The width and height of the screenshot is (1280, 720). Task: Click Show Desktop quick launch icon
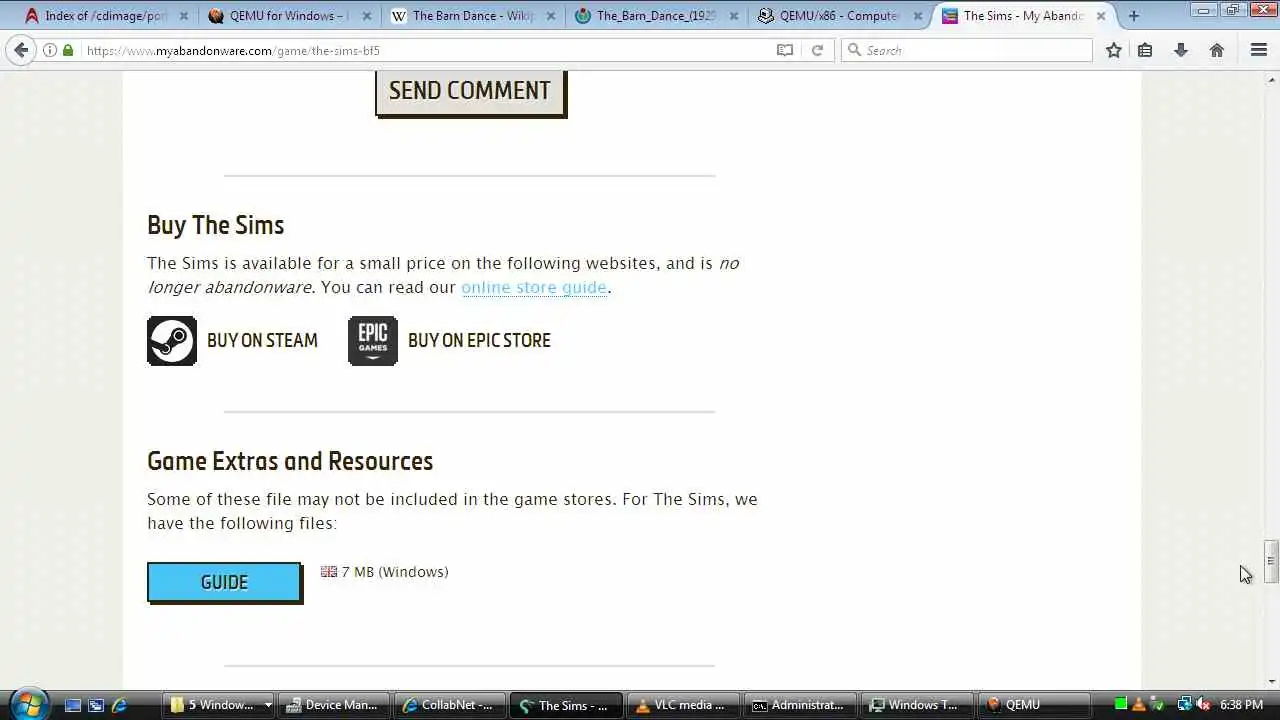73,705
